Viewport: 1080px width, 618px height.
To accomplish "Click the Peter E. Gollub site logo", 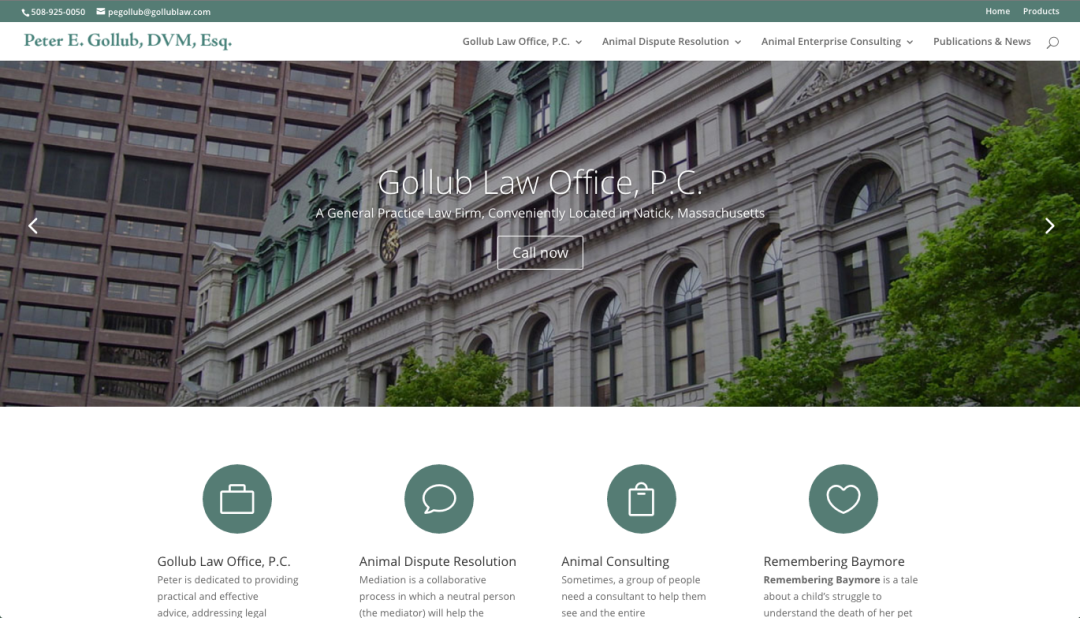I will (x=128, y=41).
